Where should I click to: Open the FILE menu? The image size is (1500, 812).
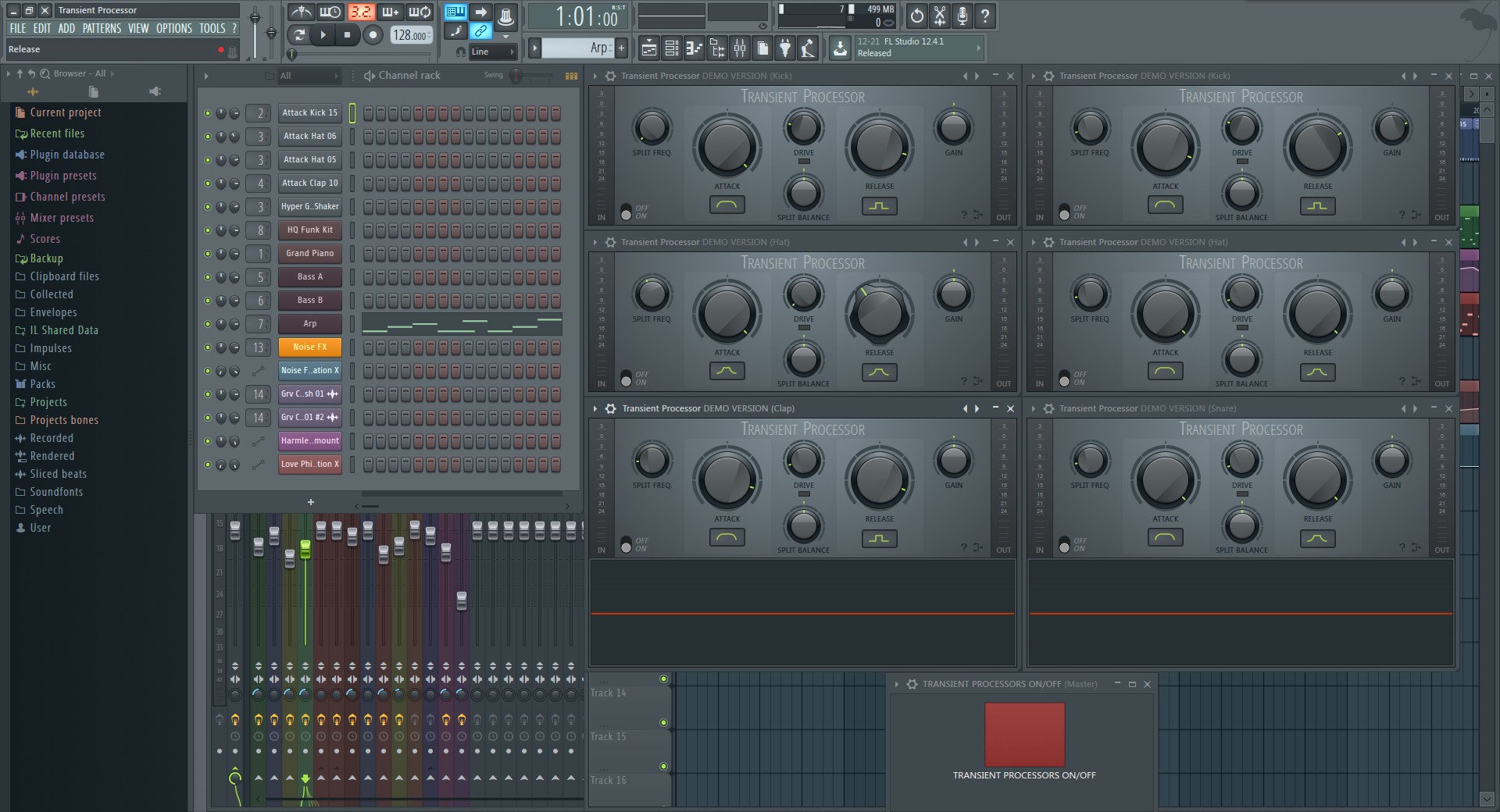pyautogui.click(x=18, y=28)
